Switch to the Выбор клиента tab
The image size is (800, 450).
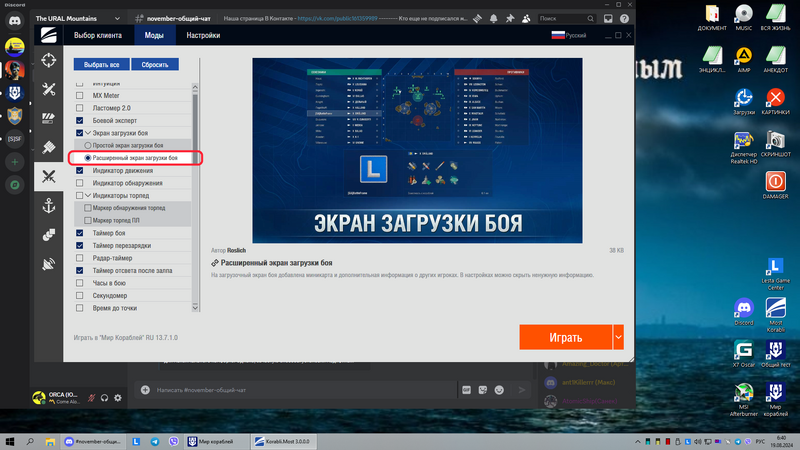tap(98, 35)
